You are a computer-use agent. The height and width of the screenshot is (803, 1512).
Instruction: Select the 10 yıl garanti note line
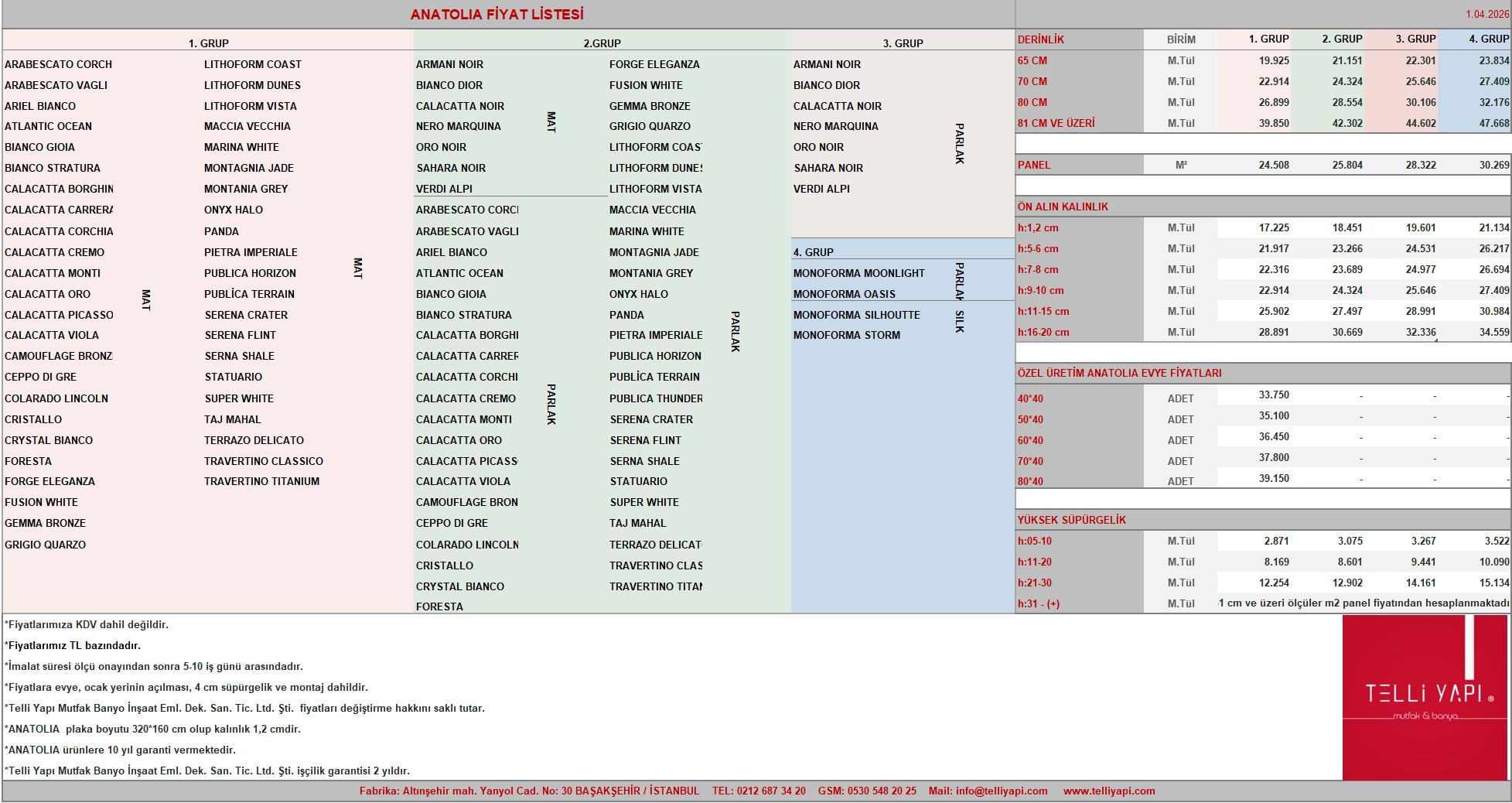click(x=121, y=750)
